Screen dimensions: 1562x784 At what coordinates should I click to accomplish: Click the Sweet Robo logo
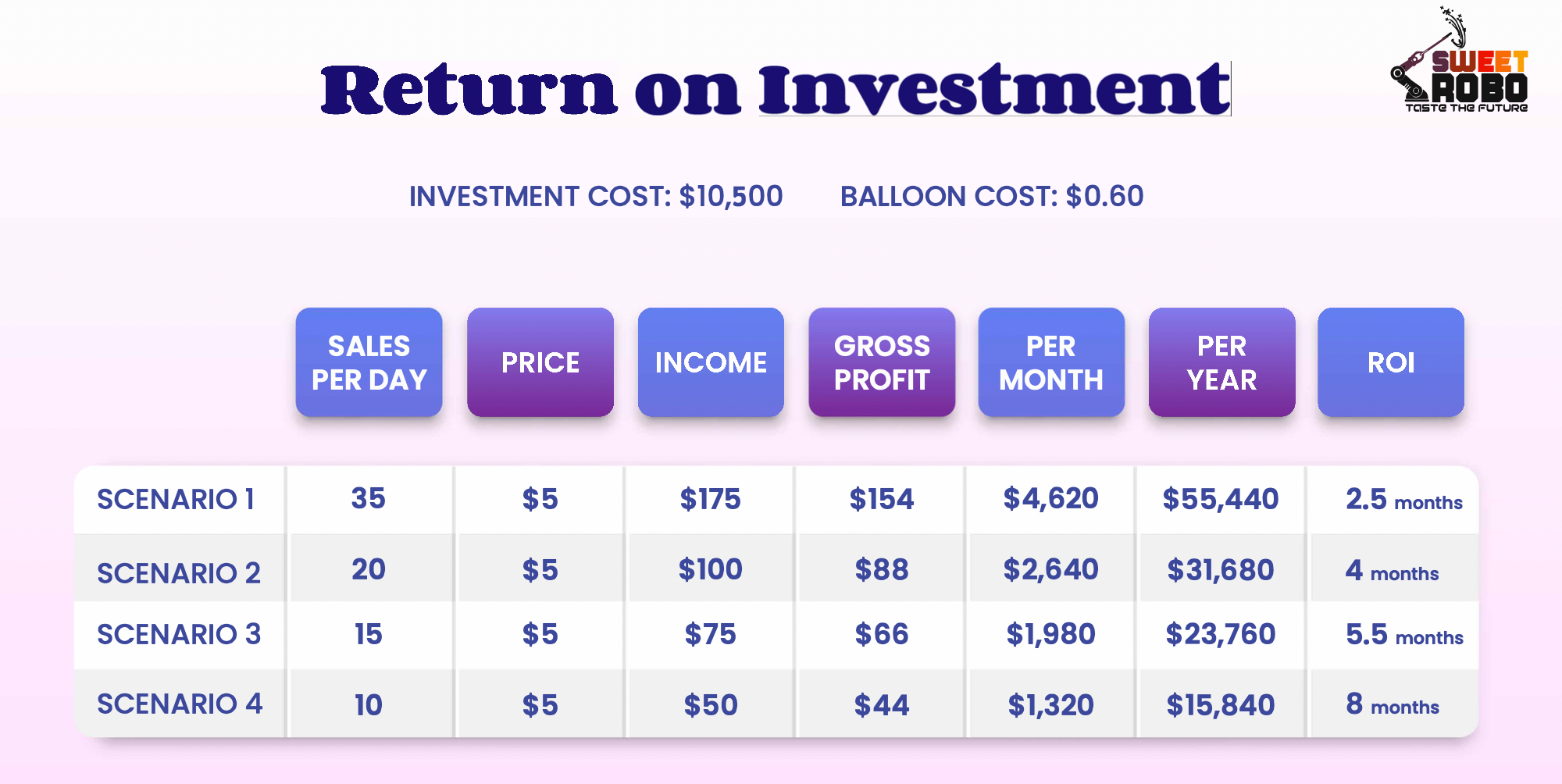[x=1460, y=62]
